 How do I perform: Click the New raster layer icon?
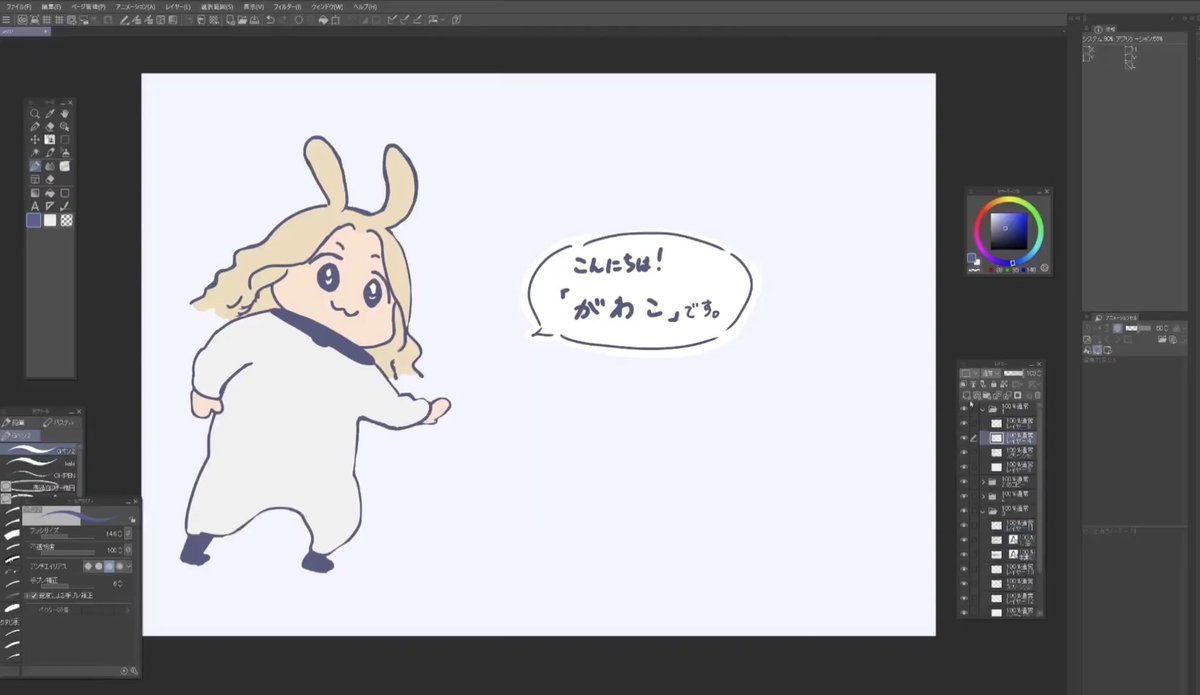[x=965, y=394]
